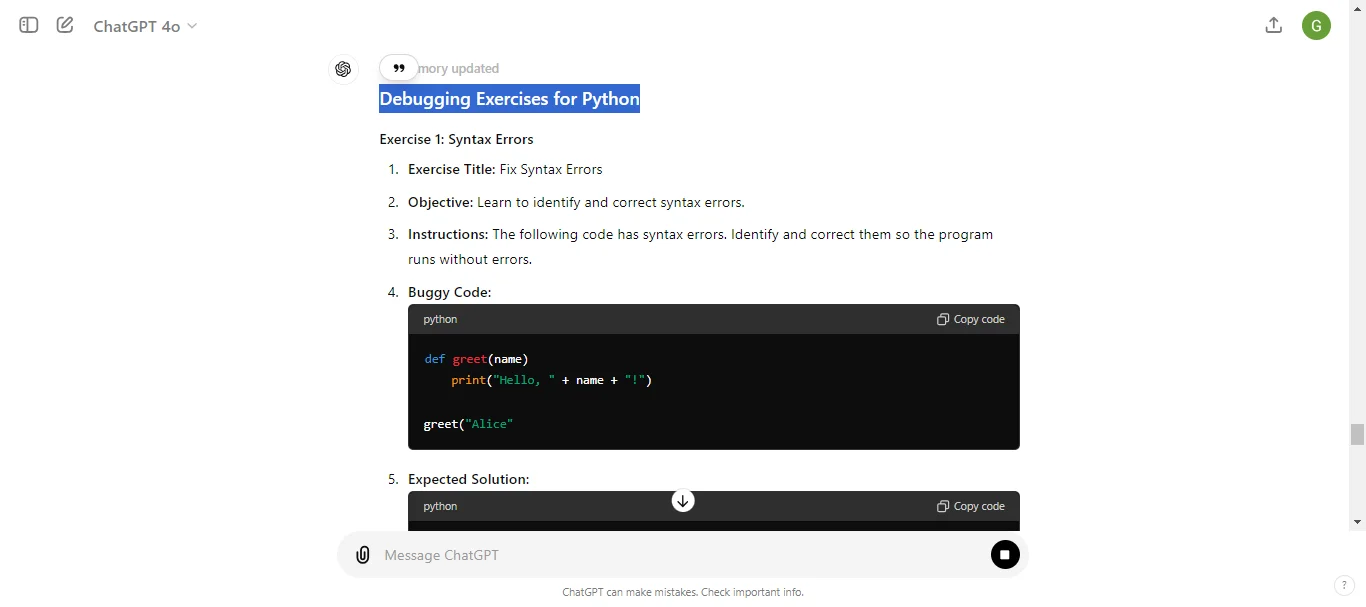The image size is (1366, 607).
Task: Attach a file using the paperclip icon
Action: point(362,554)
